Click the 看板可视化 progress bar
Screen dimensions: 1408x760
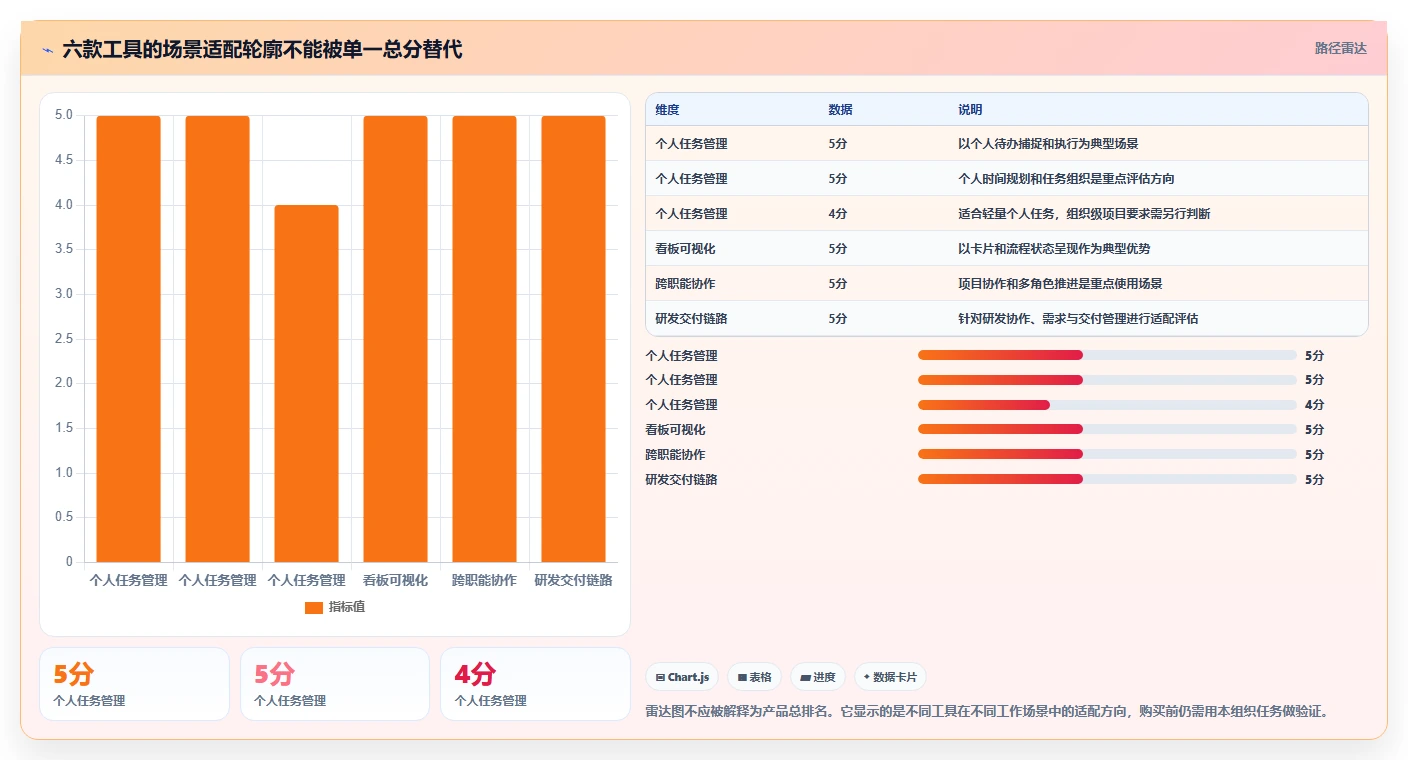pyautogui.click(x=1107, y=429)
